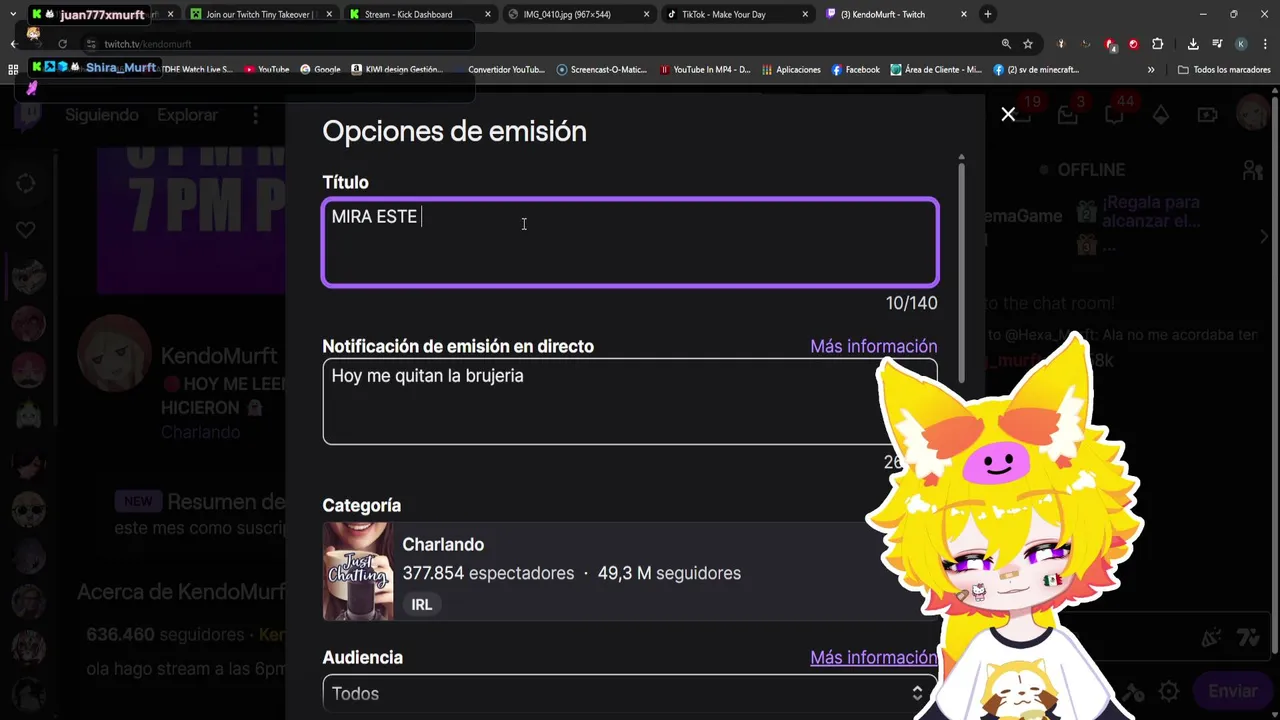
Task: Open the Audiencia dropdown showing Todos
Action: (630, 693)
